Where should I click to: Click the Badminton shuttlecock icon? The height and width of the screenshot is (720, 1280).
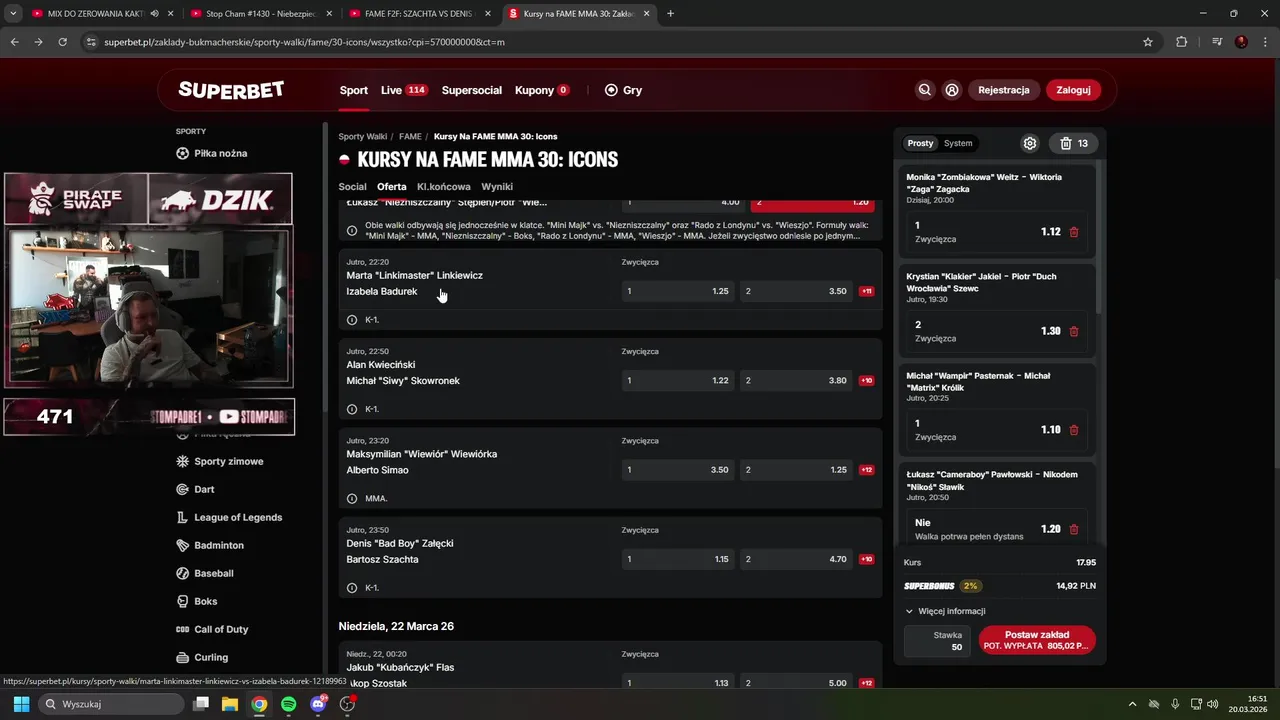pos(183,545)
